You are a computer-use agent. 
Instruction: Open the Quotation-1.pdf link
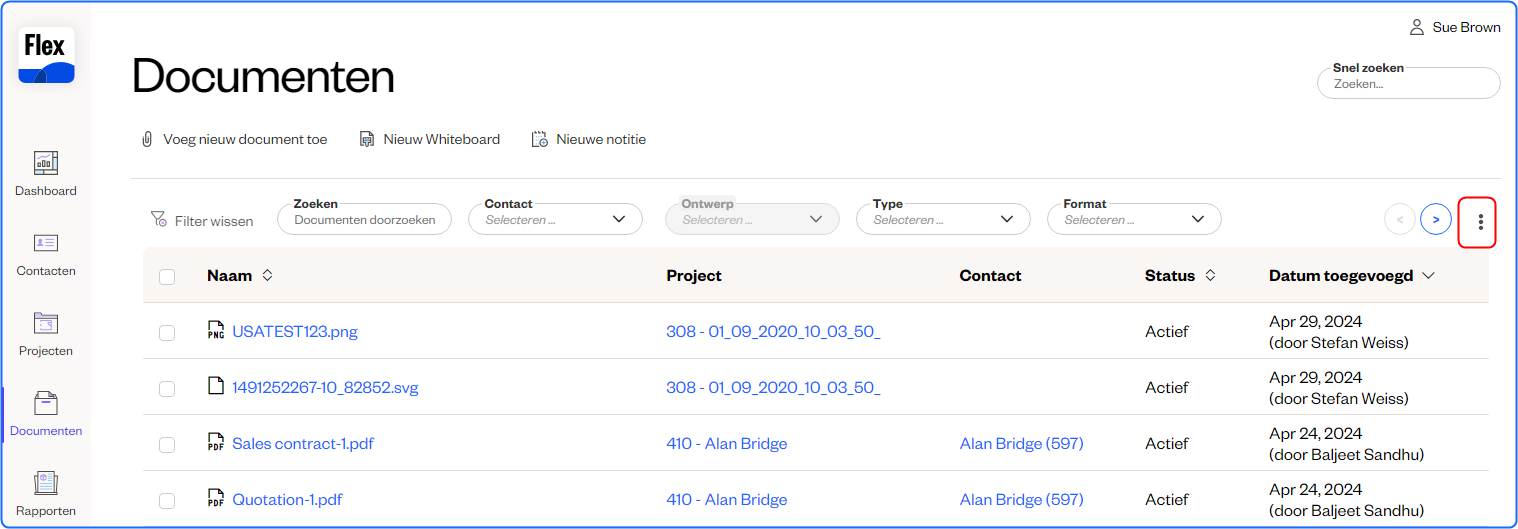287,499
